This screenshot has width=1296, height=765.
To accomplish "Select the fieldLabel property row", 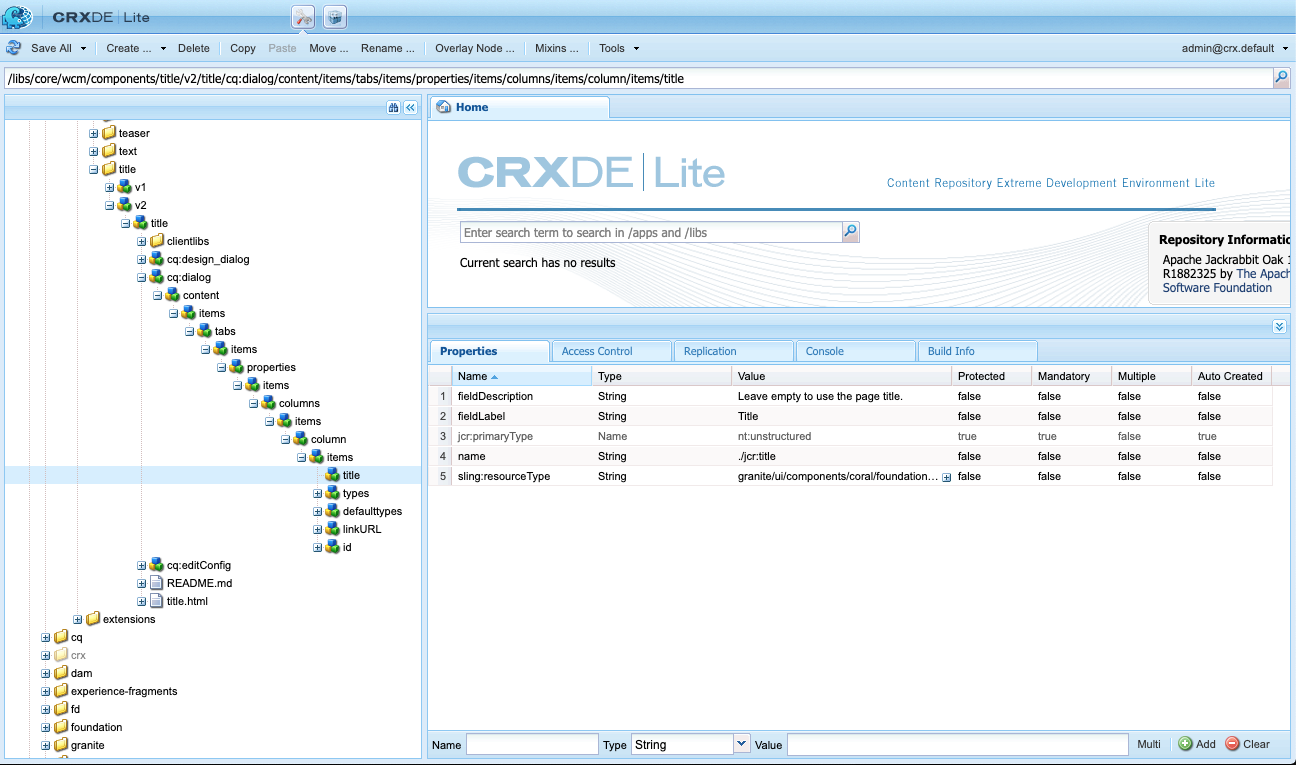I will [x=850, y=416].
